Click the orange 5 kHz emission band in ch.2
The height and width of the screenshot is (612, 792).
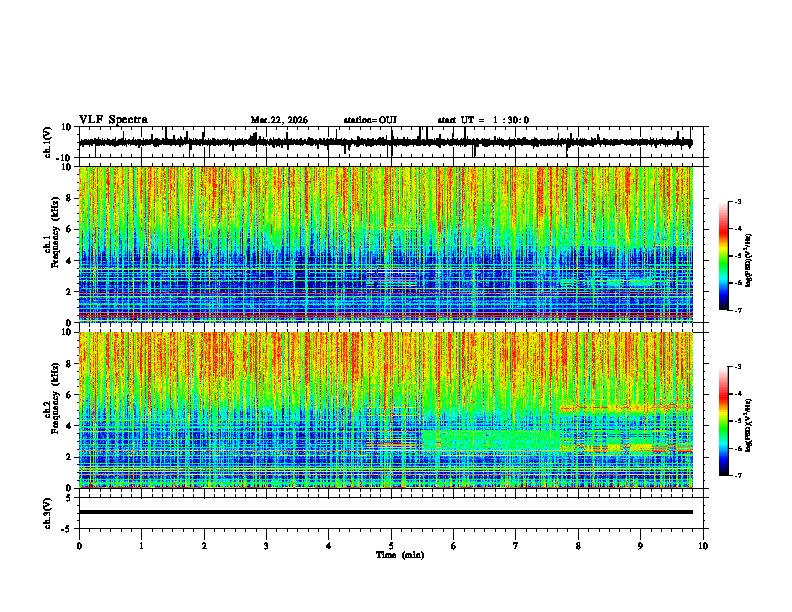point(626,407)
